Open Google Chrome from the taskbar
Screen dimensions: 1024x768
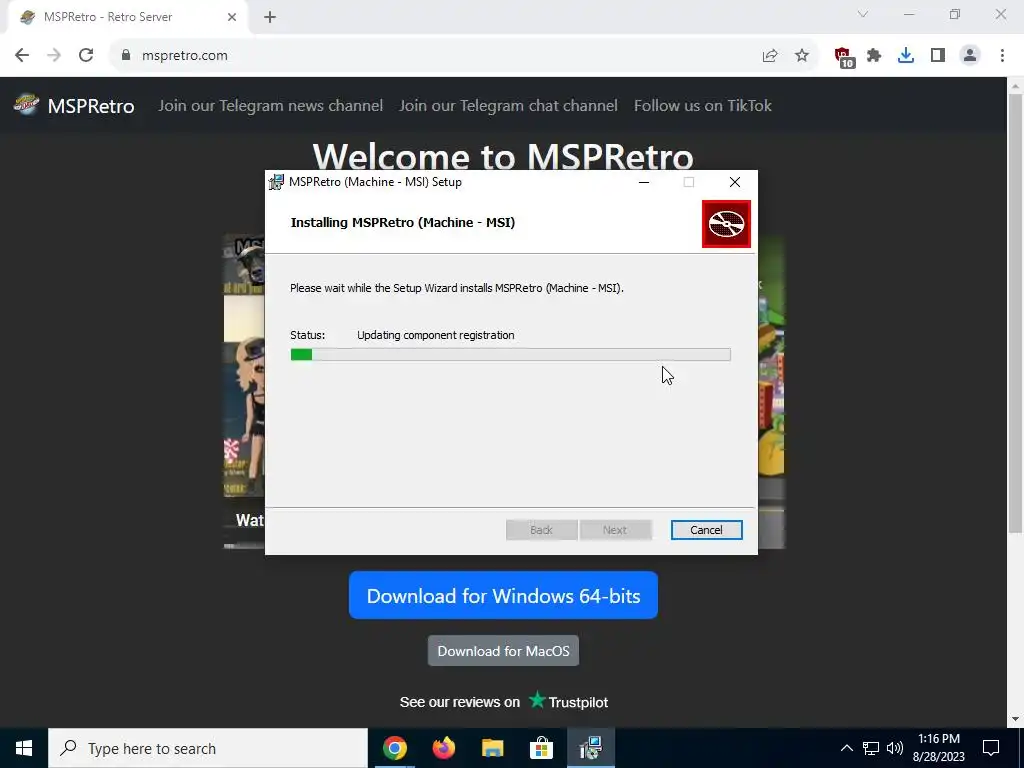pos(394,748)
